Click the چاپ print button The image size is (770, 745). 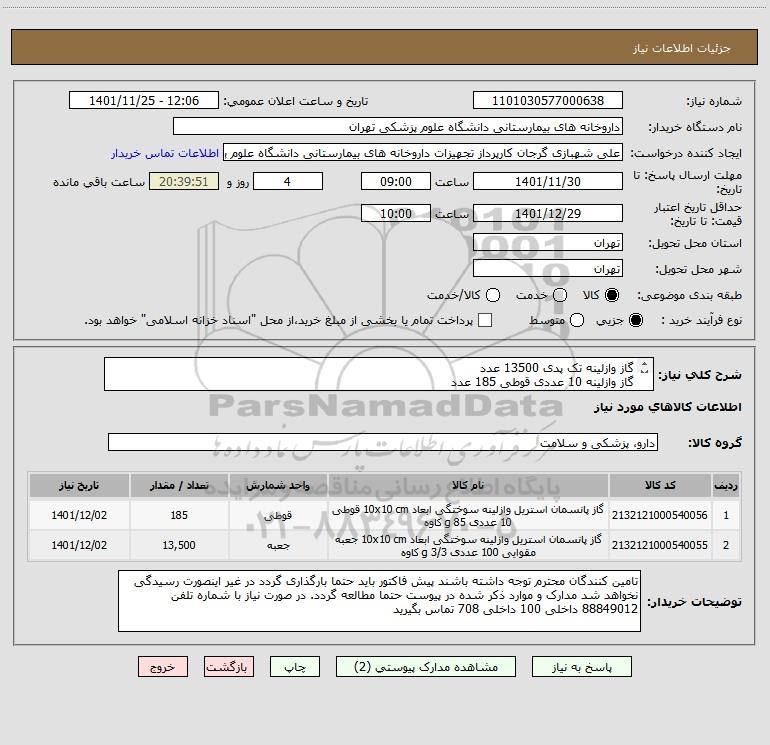pos(295,667)
